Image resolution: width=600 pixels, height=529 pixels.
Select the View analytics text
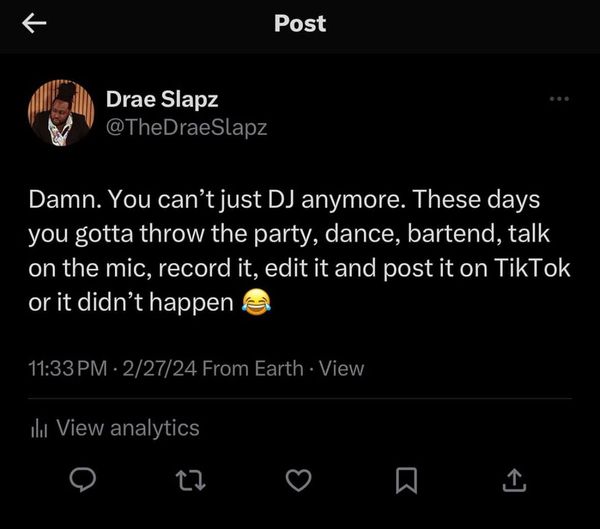click(x=128, y=428)
